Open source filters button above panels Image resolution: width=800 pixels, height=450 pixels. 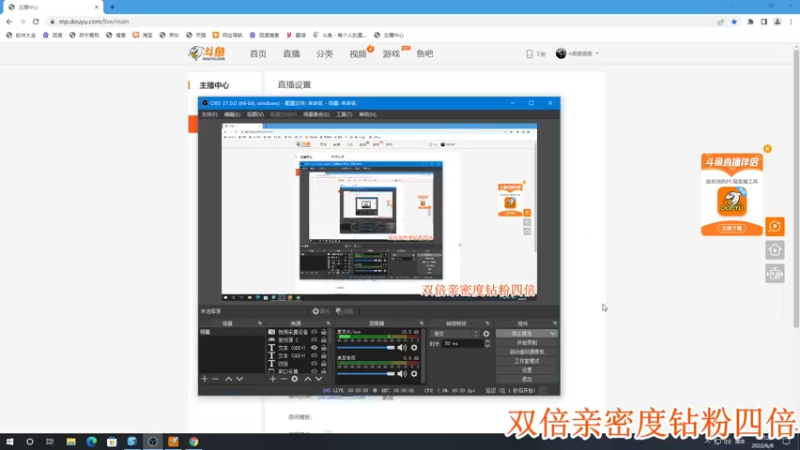click(x=344, y=311)
